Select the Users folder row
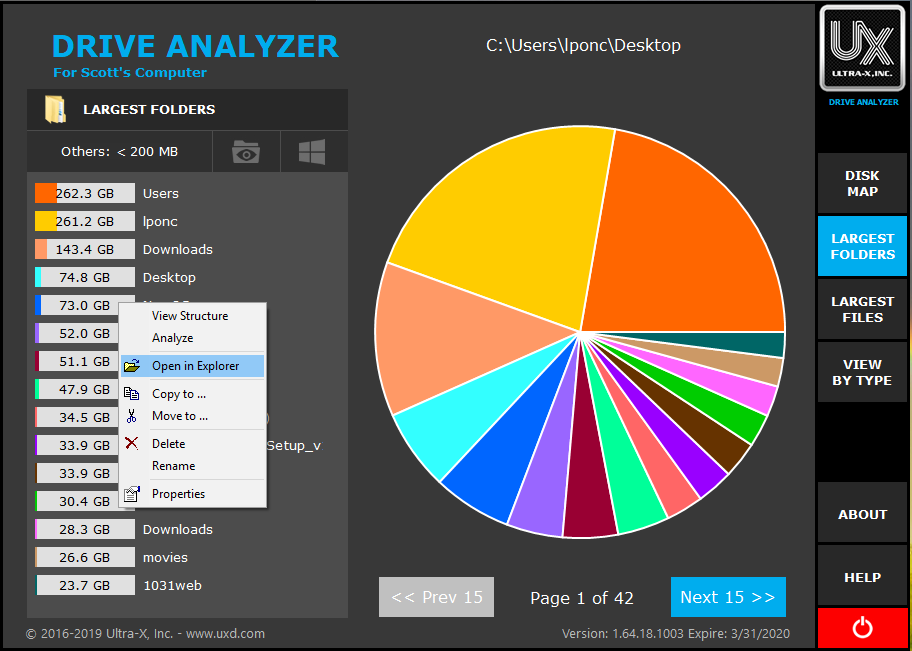The width and height of the screenshot is (912, 651). coord(160,193)
